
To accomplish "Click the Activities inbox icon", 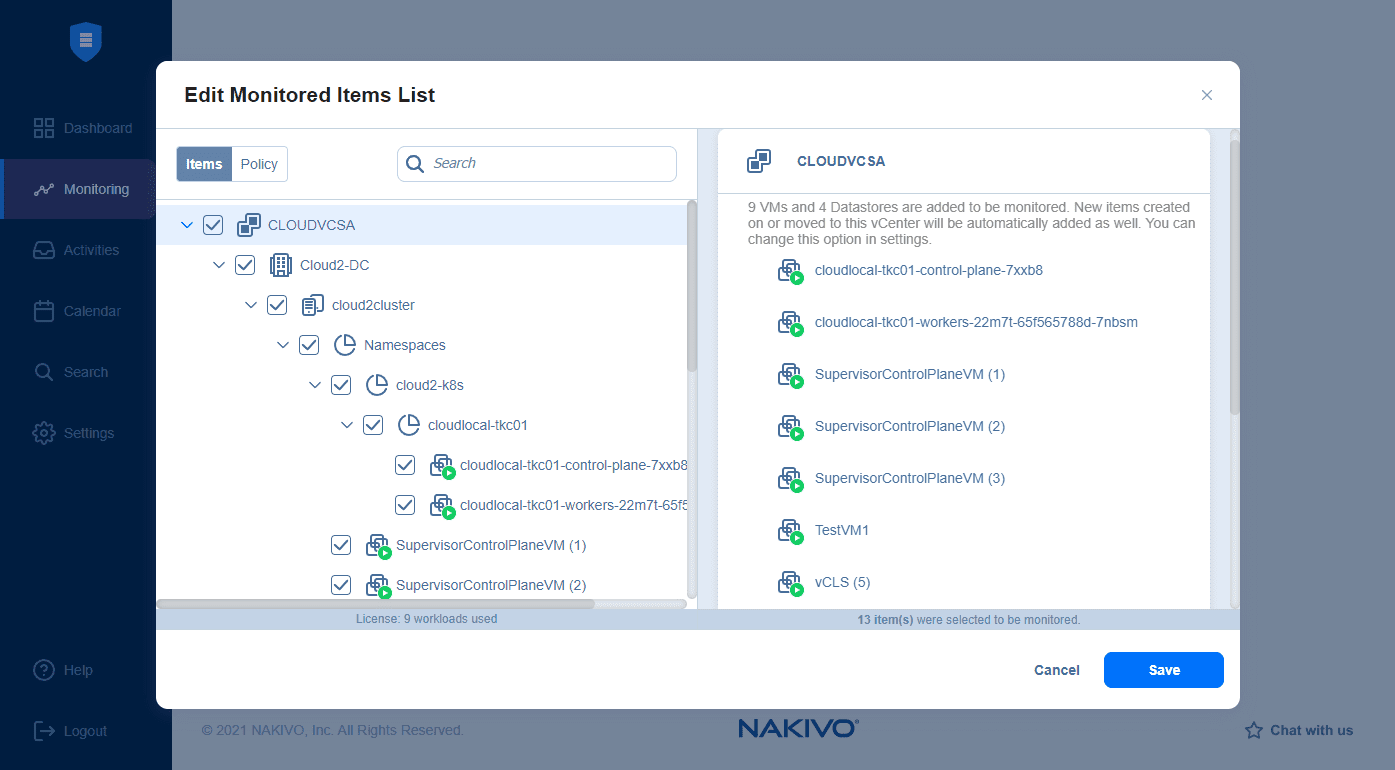I will (44, 250).
